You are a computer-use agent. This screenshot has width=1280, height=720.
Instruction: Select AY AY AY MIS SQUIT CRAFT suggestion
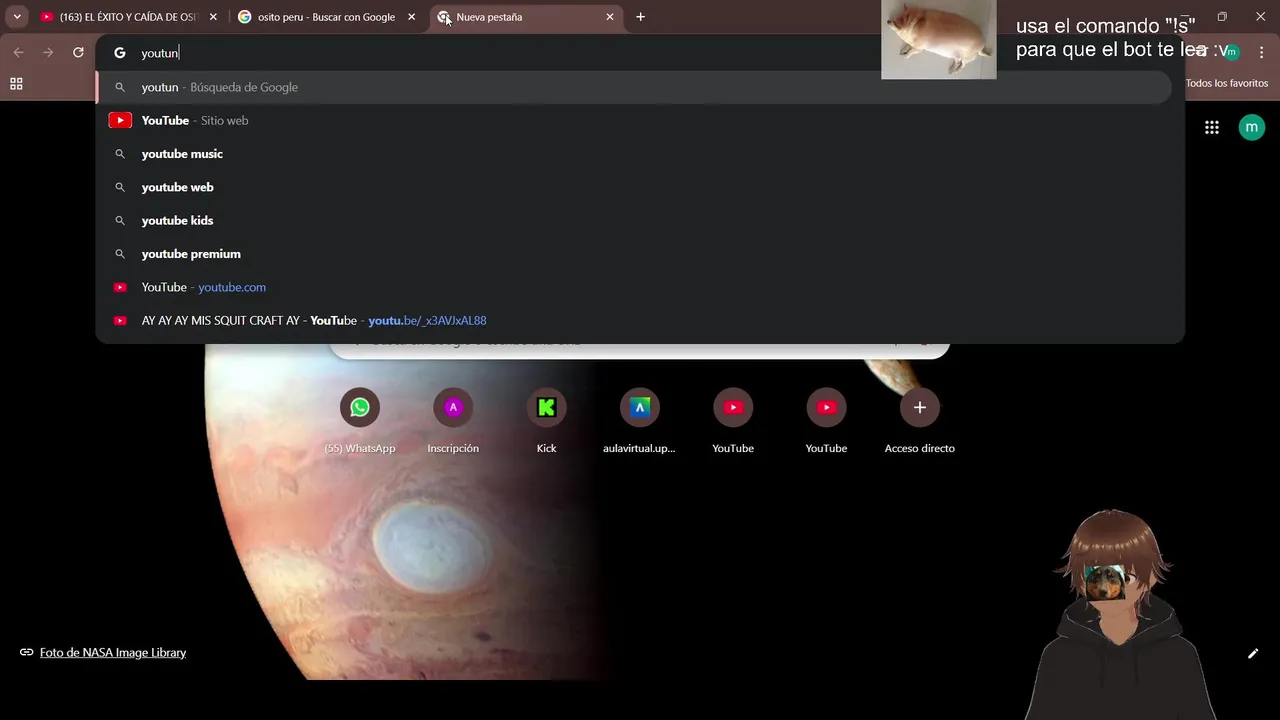pos(634,320)
